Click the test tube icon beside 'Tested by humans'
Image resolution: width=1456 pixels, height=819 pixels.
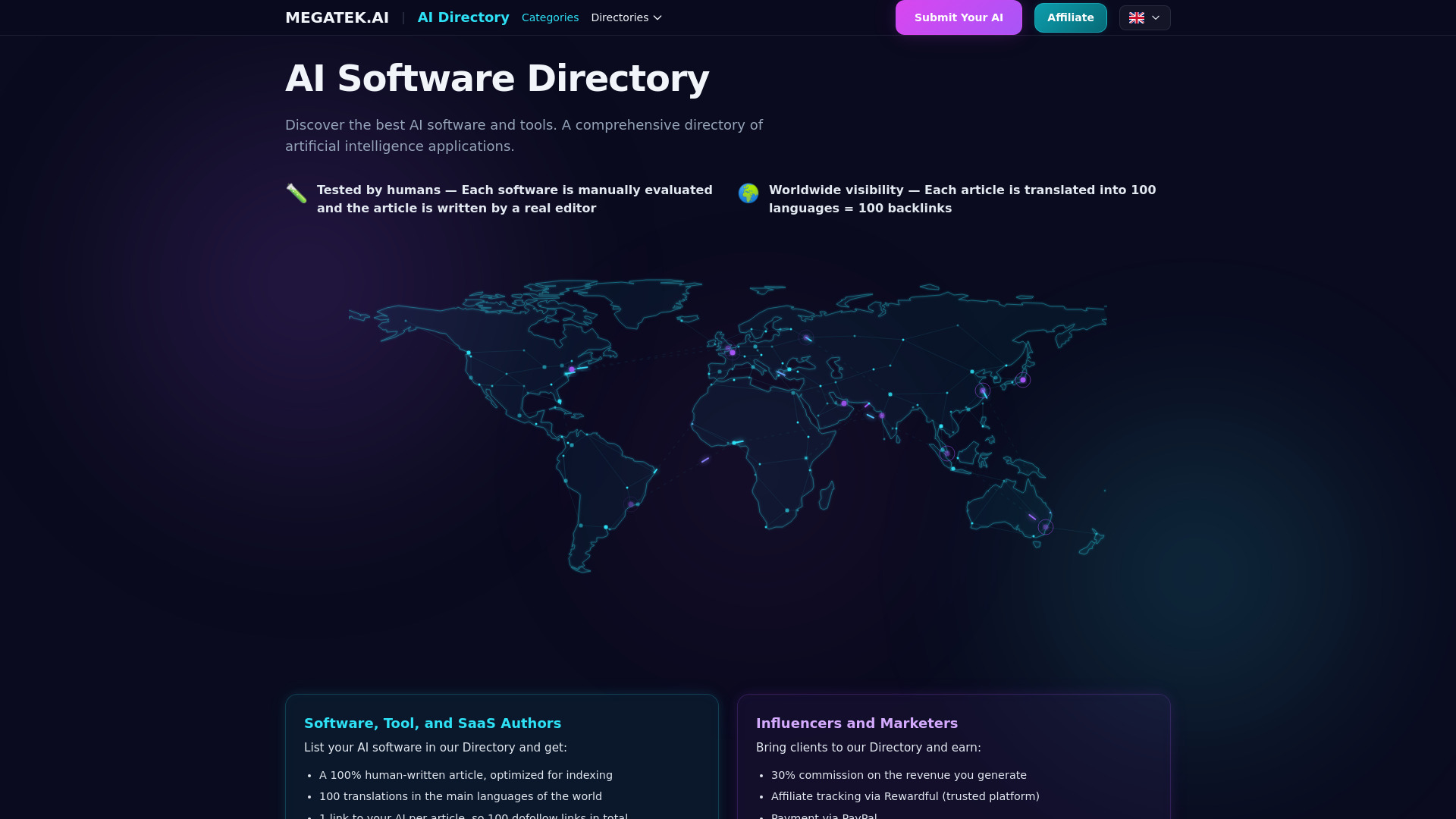[x=297, y=193]
